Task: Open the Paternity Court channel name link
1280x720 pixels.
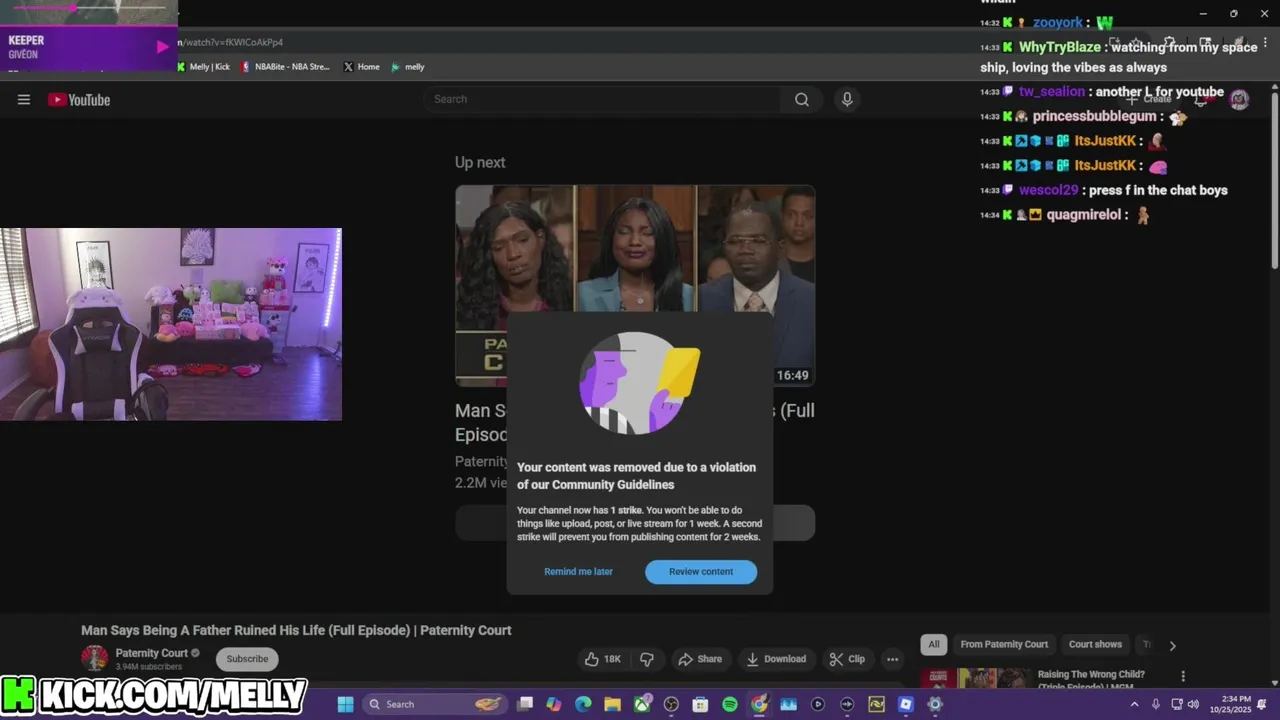Action: pyautogui.click(x=152, y=653)
